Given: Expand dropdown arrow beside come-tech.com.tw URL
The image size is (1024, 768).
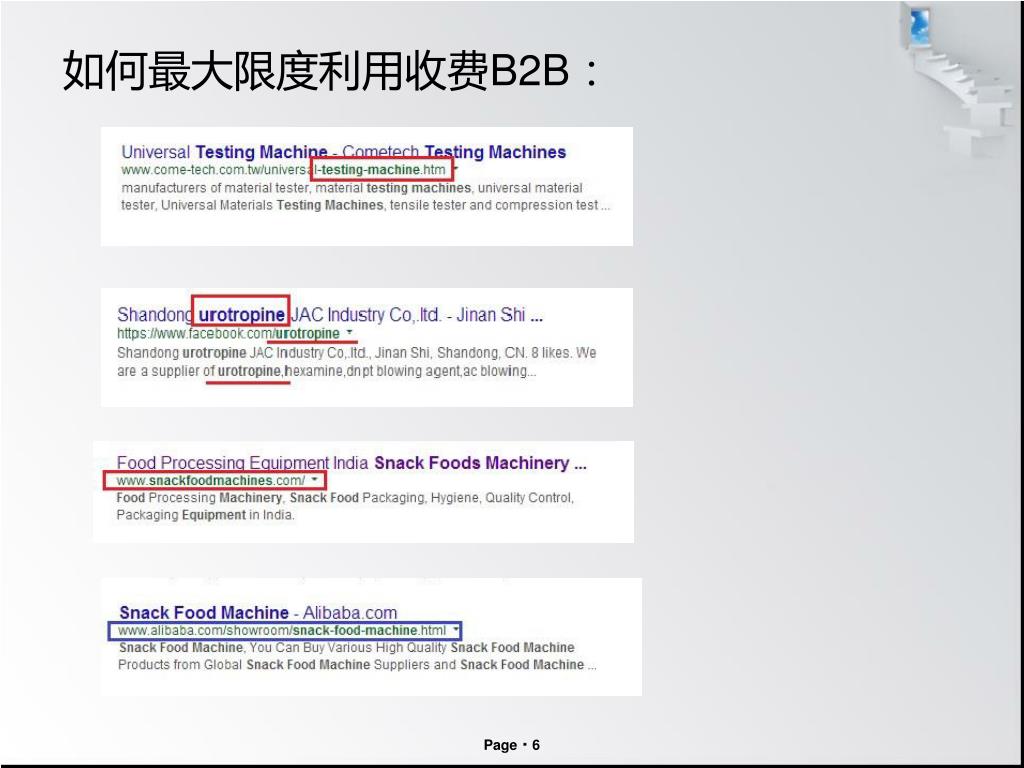Looking at the screenshot, I should pos(455,170).
